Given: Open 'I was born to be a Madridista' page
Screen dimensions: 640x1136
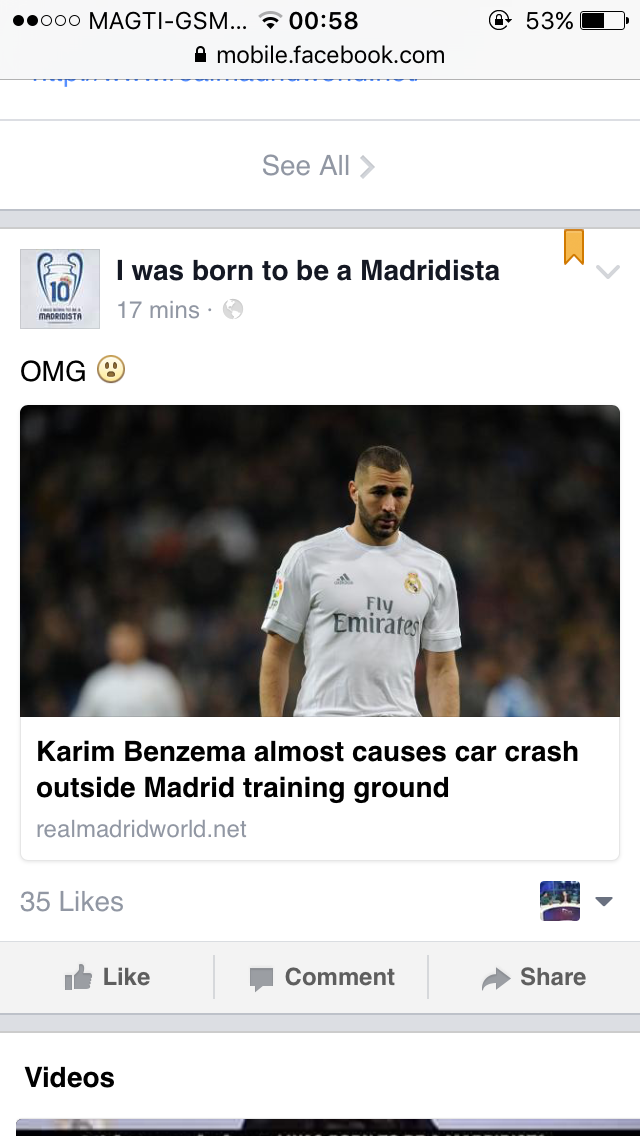Looking at the screenshot, I should tap(307, 270).
